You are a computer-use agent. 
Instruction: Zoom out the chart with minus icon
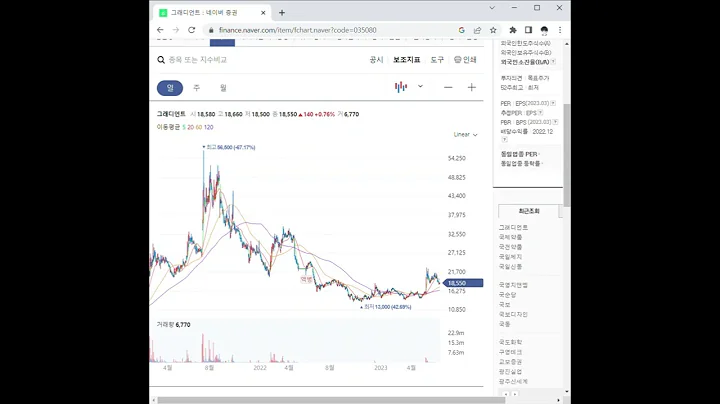448,87
